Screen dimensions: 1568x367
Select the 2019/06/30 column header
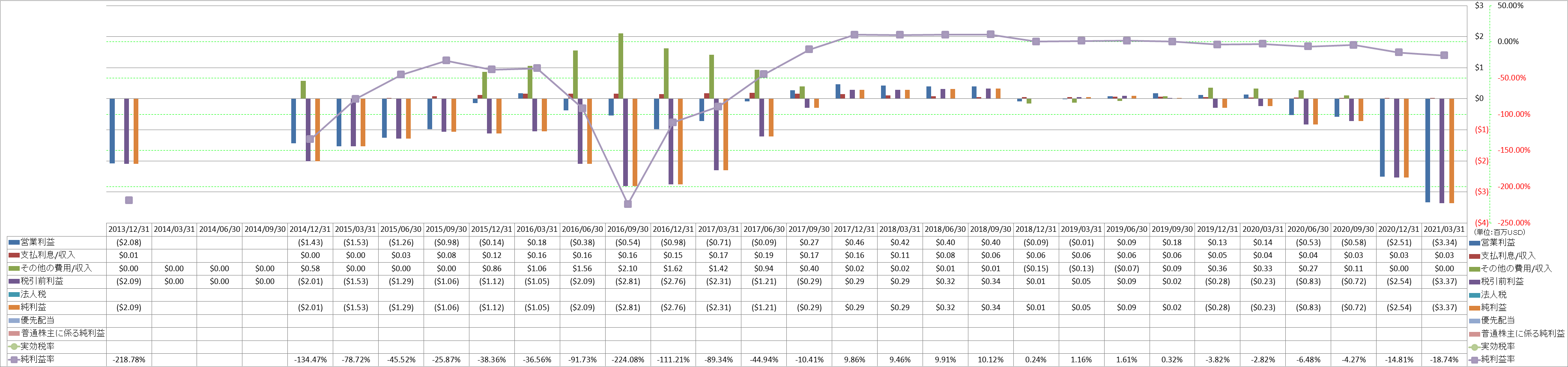1127,230
